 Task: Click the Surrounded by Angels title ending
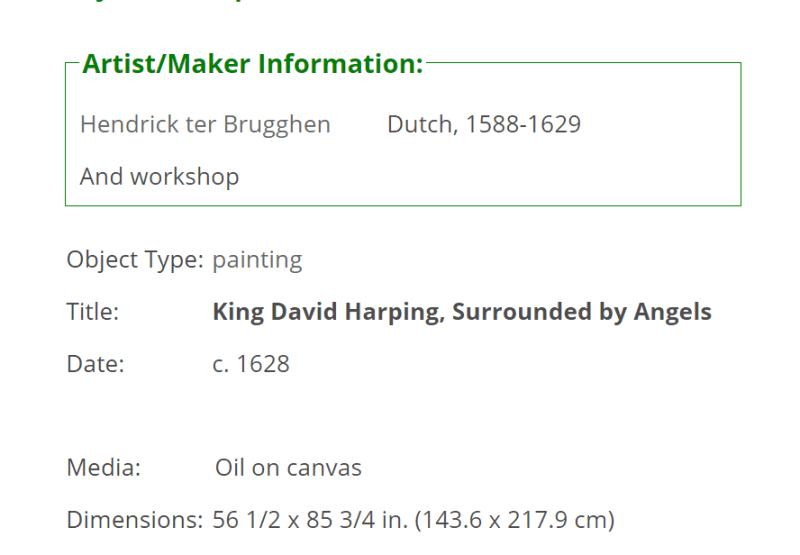click(582, 312)
